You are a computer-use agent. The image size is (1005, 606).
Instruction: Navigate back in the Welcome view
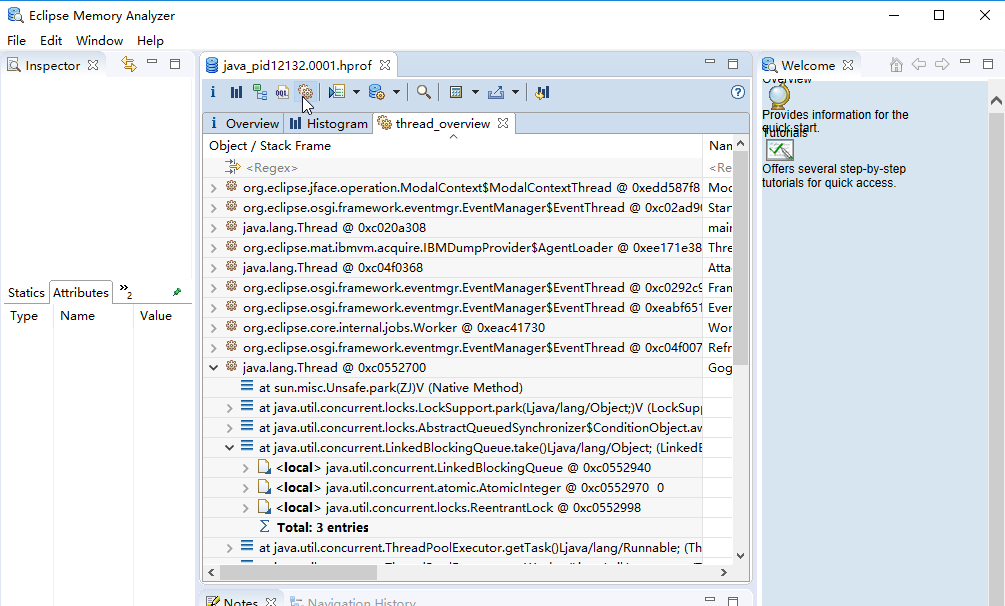pyautogui.click(x=918, y=64)
